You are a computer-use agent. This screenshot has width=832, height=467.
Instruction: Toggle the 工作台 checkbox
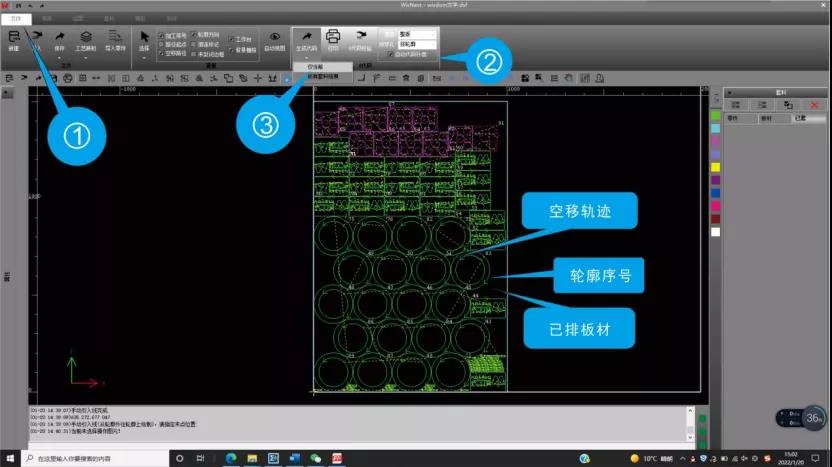[231, 39]
